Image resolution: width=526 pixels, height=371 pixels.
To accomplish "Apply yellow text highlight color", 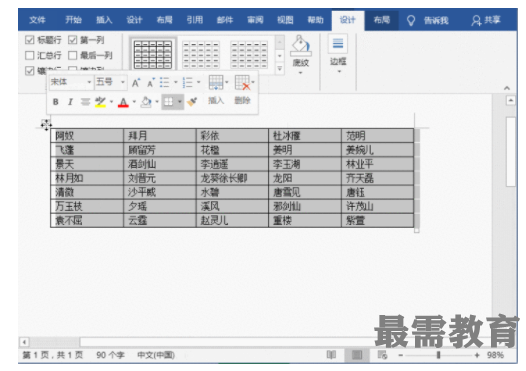I will click(100, 102).
